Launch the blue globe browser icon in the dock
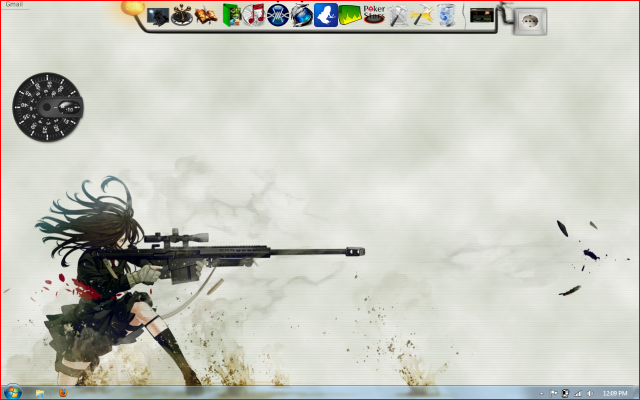The width and height of the screenshot is (640, 400). (x=302, y=15)
